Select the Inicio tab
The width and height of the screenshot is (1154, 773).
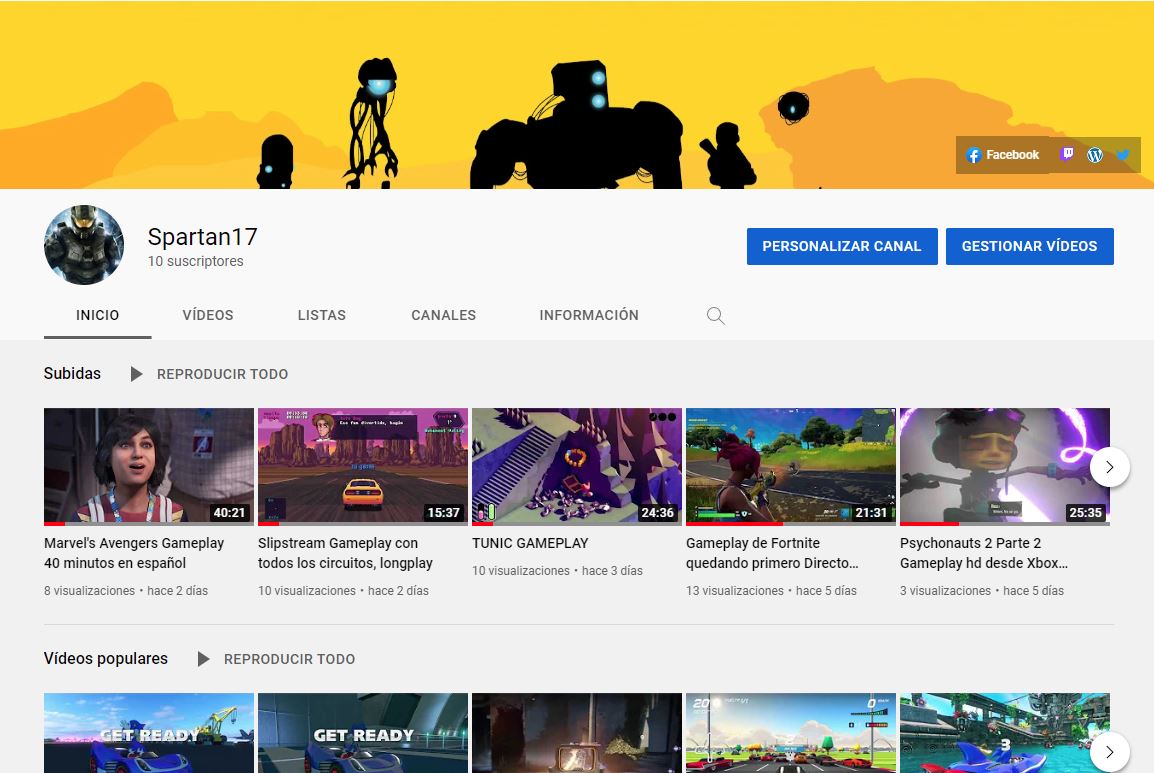tap(97, 315)
